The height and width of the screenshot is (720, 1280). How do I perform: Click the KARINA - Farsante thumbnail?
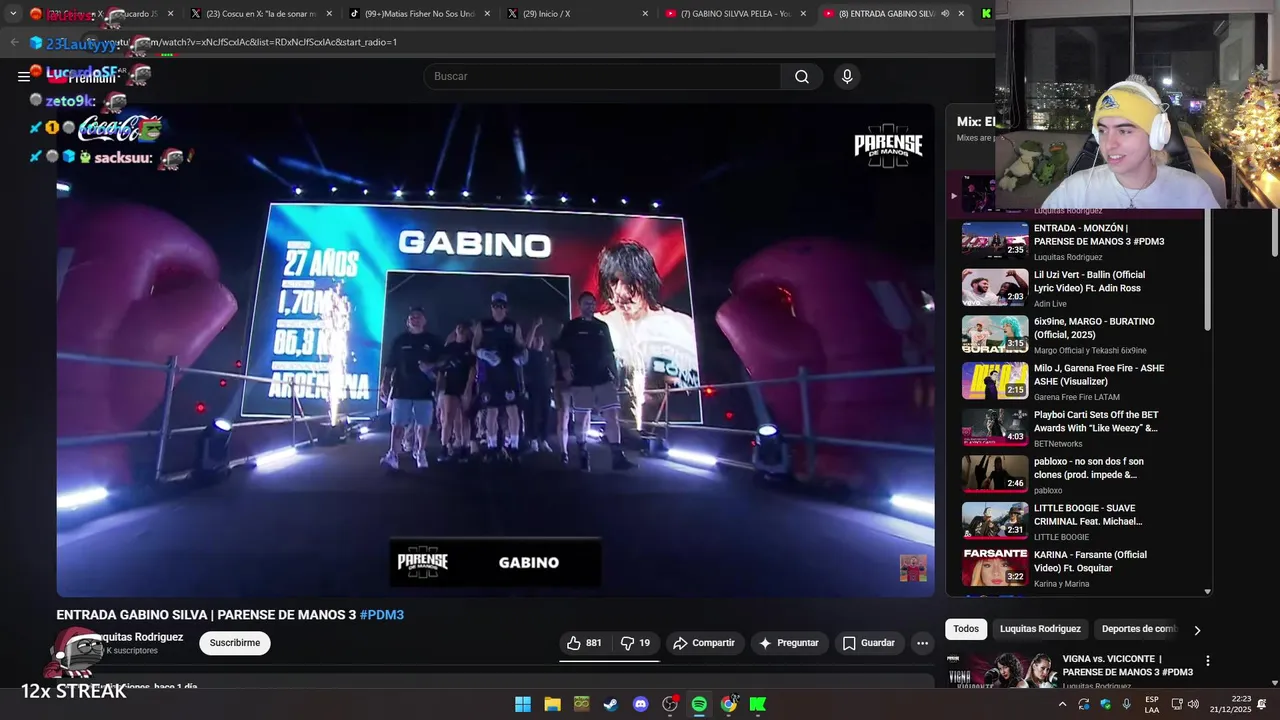[995, 567]
